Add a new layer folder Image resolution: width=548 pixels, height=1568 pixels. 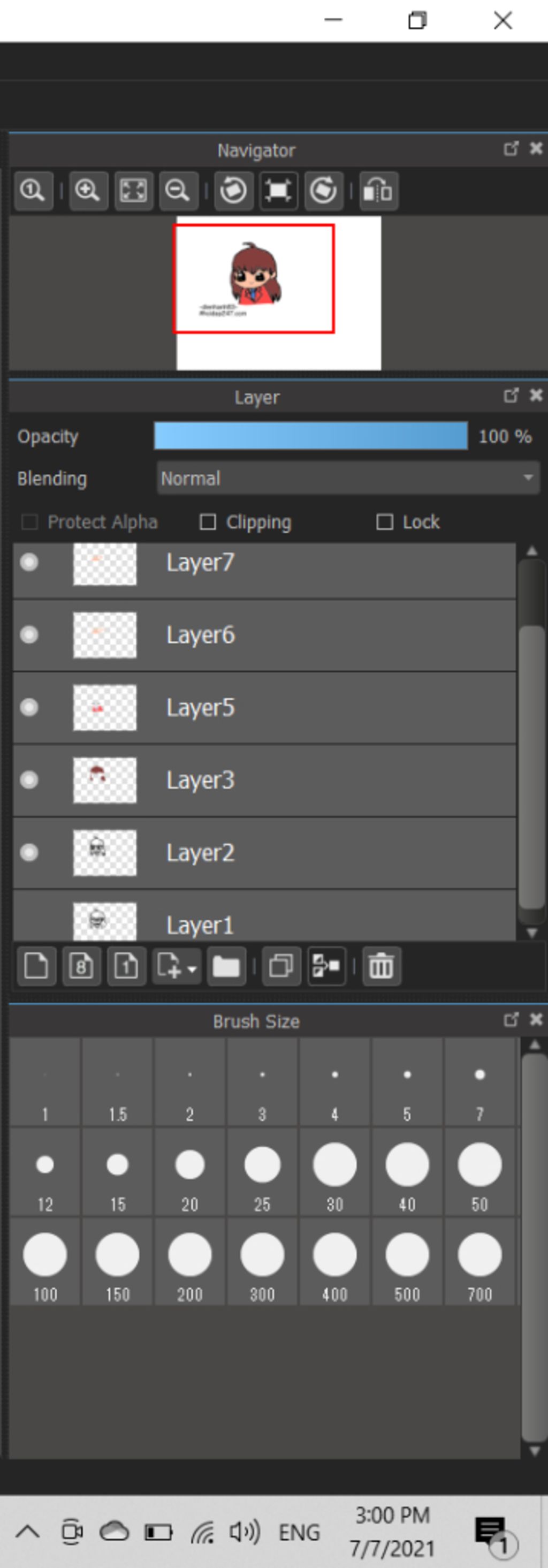click(226, 966)
